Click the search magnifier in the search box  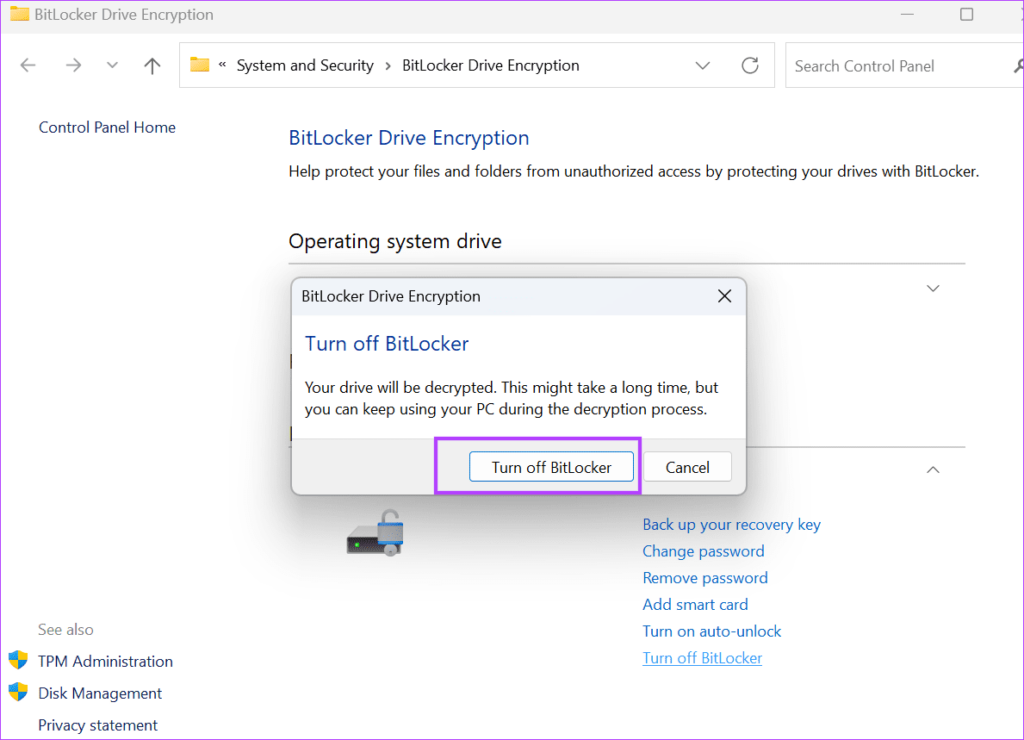[1018, 65]
